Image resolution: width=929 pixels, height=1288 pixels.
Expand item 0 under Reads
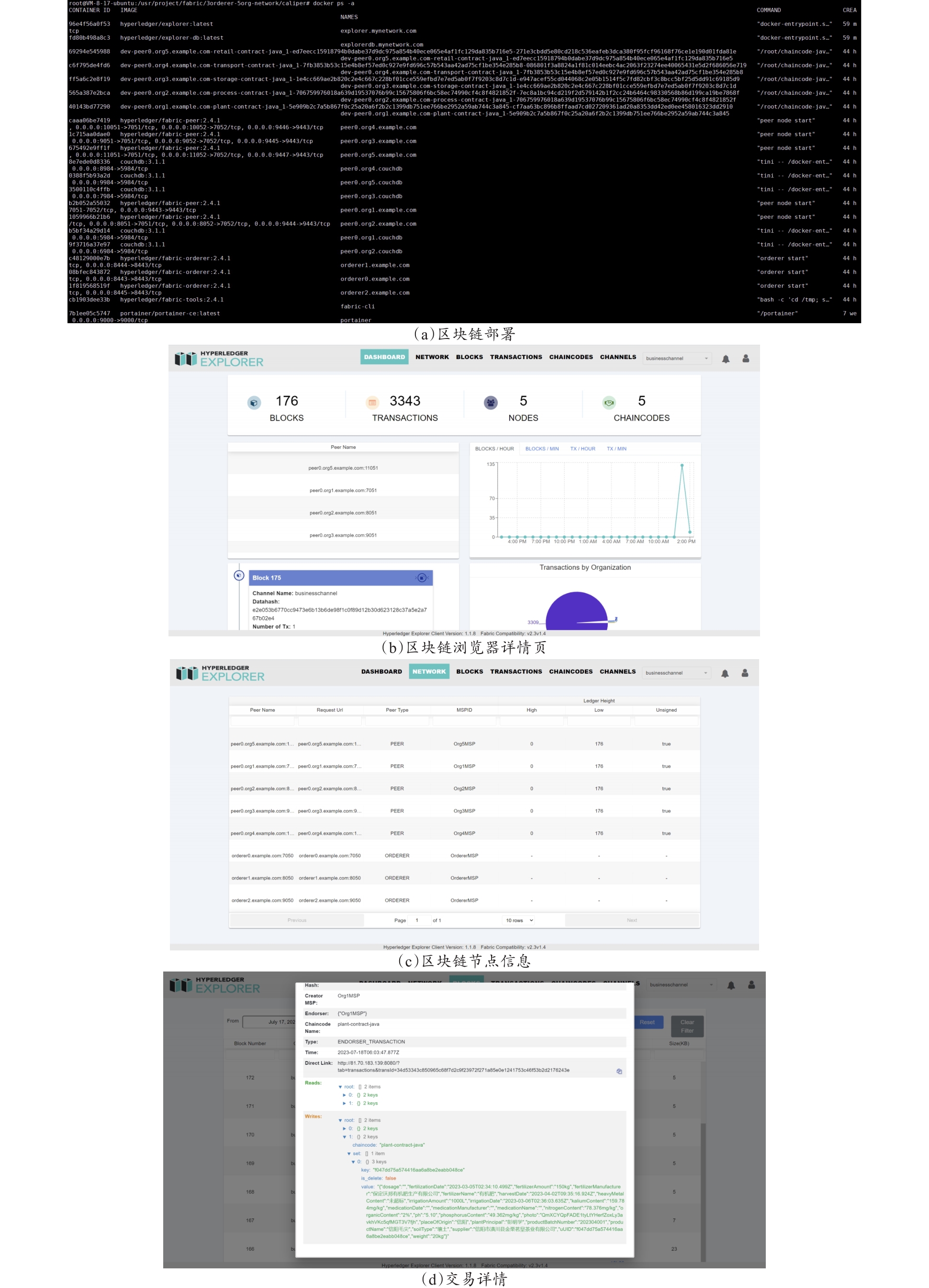[345, 1095]
